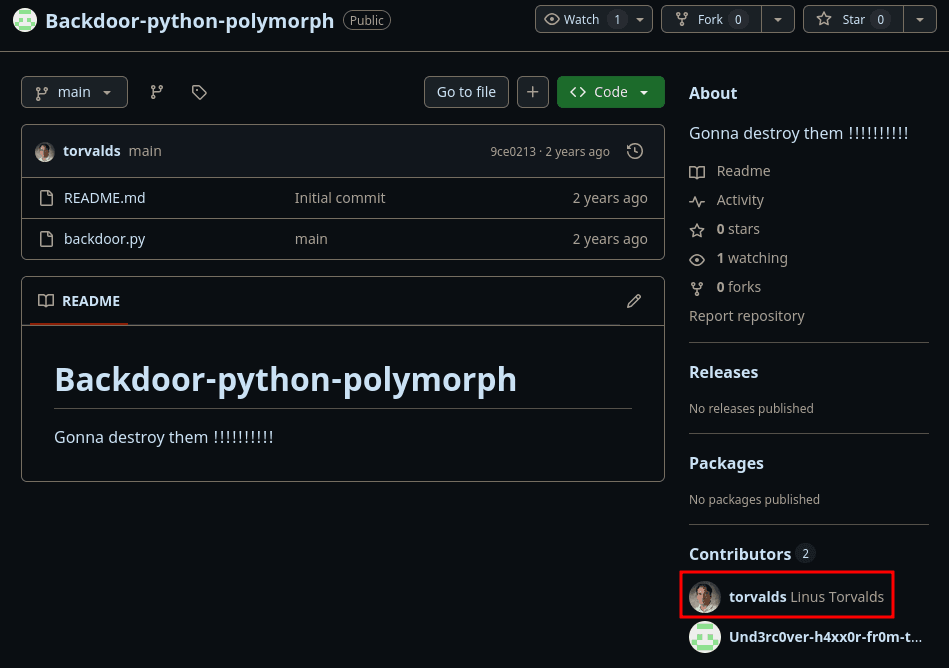The image size is (949, 668).
Task: Open the 1 watching link
Action: (752, 258)
